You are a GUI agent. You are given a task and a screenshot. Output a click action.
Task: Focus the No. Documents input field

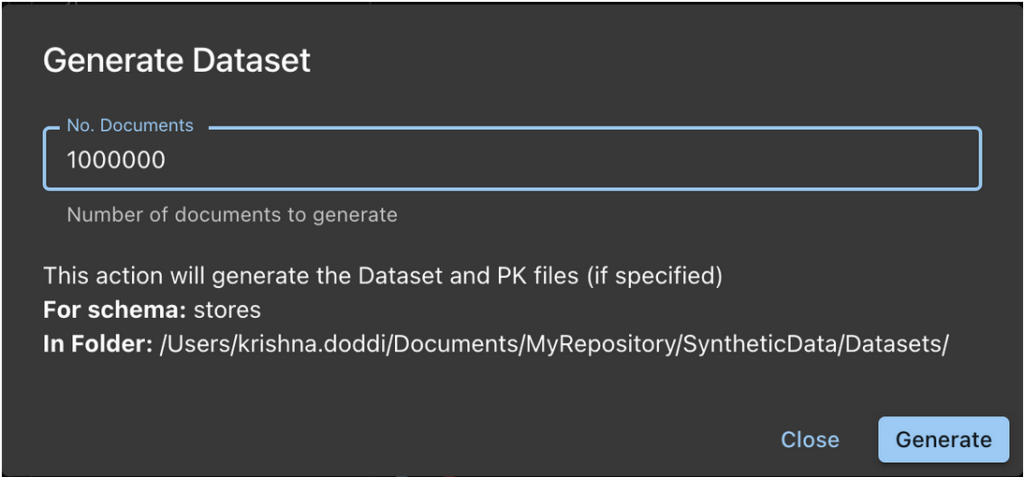tap(512, 159)
